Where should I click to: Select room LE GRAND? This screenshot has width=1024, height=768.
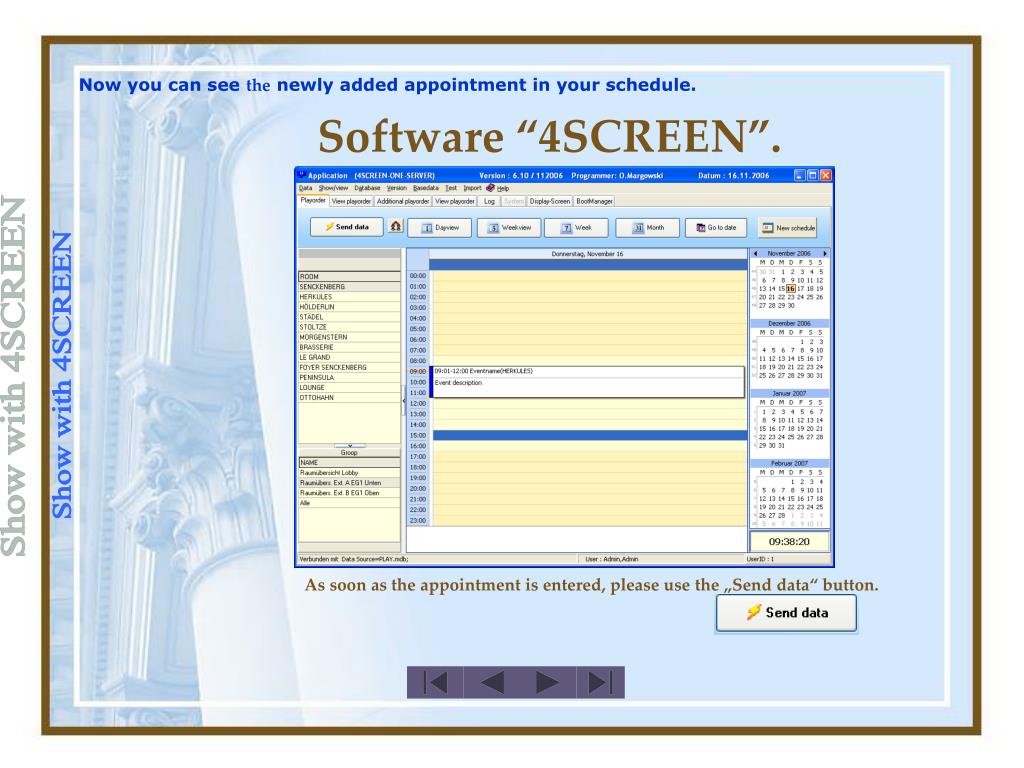click(349, 358)
